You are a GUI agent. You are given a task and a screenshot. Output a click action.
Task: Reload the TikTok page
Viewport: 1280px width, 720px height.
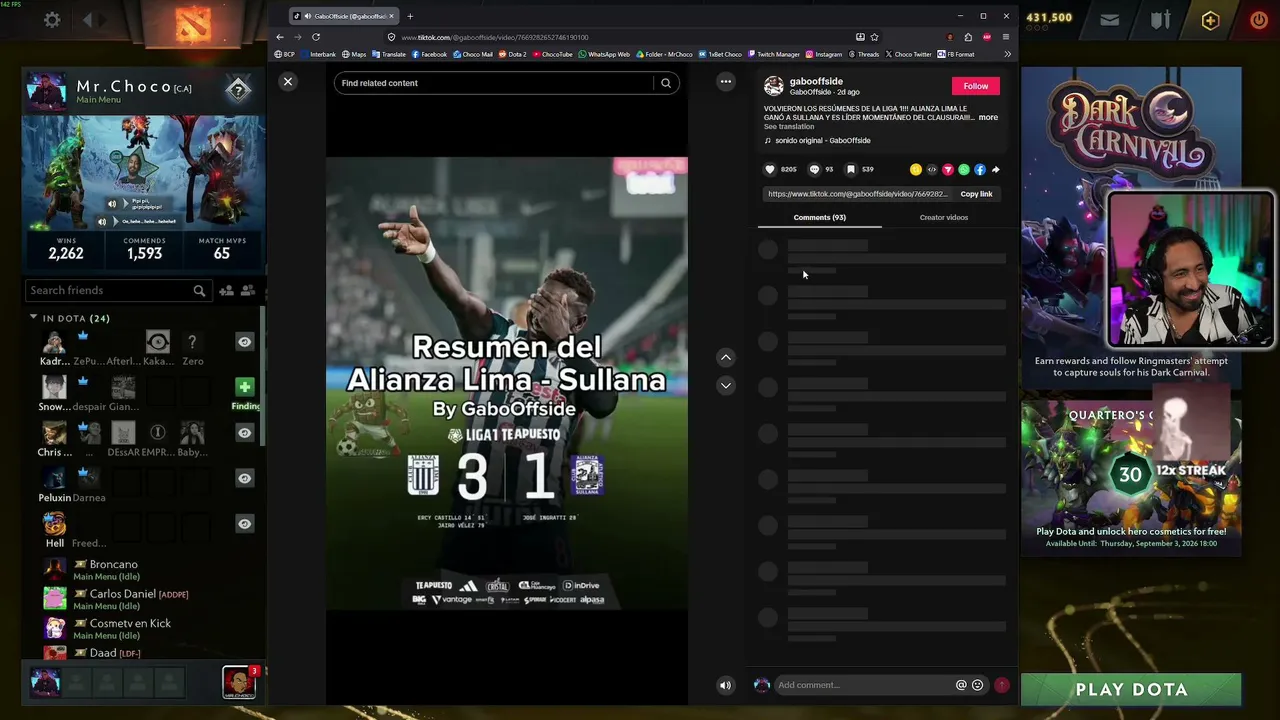pyautogui.click(x=316, y=37)
